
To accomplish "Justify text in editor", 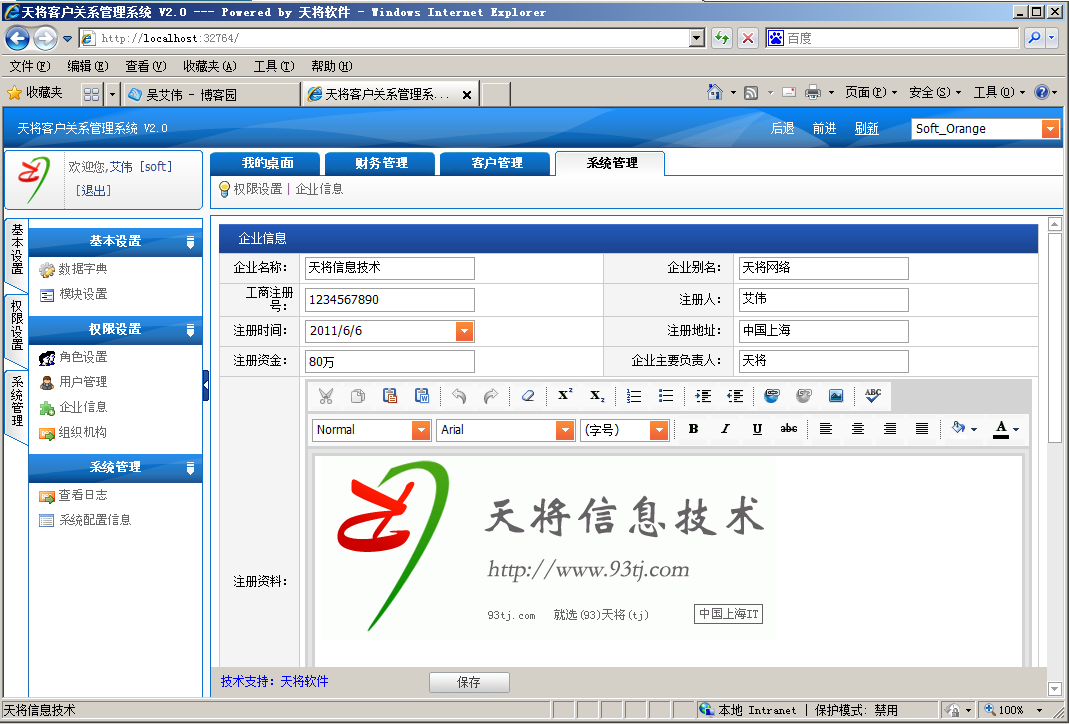I will click(922, 429).
